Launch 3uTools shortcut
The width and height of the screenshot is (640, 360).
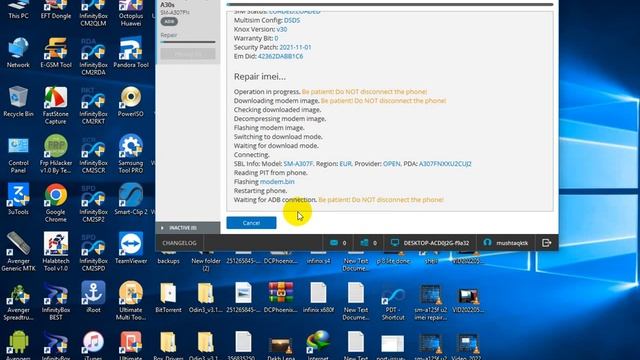coord(18,199)
